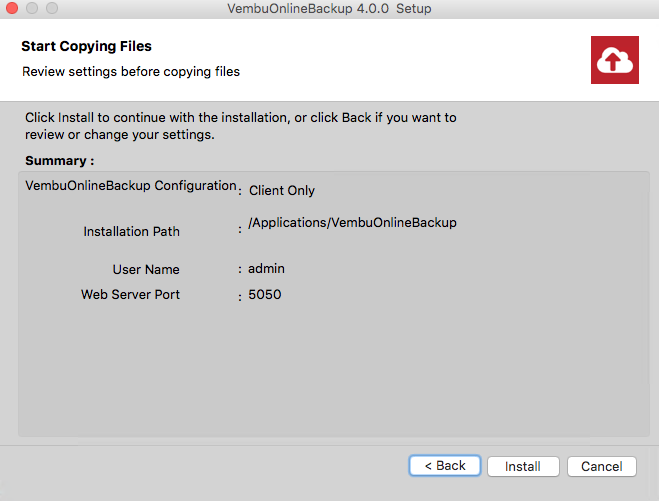This screenshot has height=501, width=659.
Task: Click the Install button
Action: tap(523, 466)
